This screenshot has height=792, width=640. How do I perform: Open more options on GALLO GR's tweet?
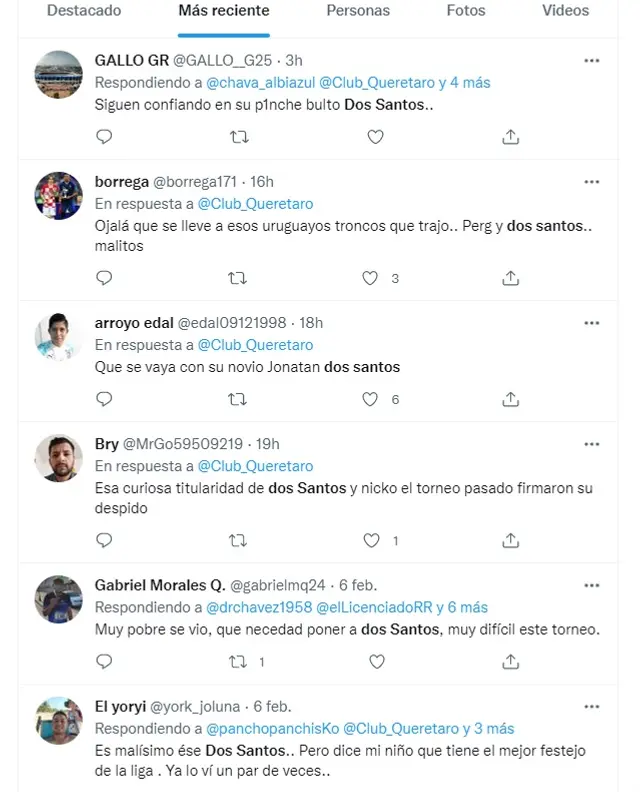pyautogui.click(x=592, y=61)
